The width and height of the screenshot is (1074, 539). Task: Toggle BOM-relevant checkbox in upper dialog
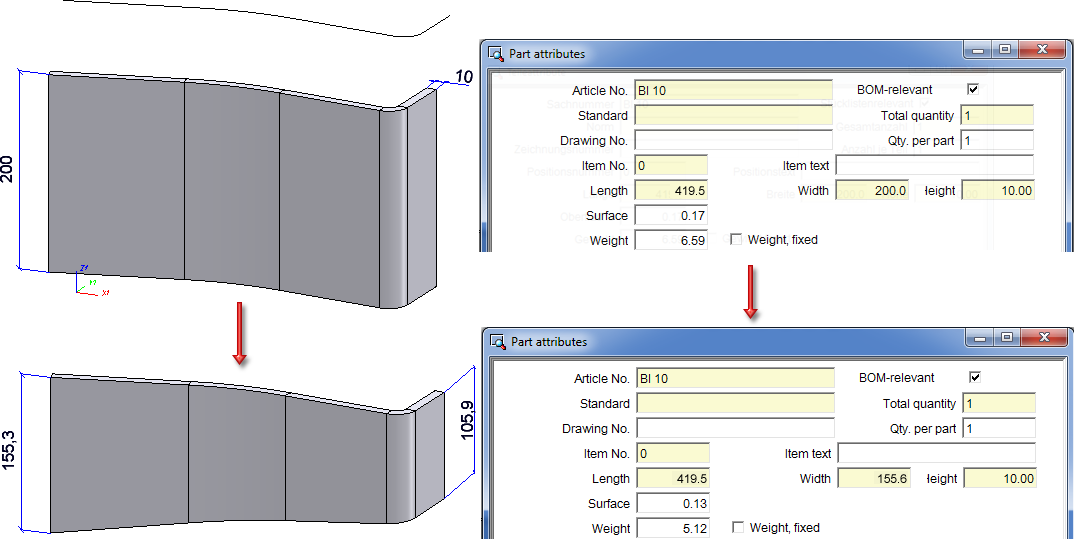(973, 90)
